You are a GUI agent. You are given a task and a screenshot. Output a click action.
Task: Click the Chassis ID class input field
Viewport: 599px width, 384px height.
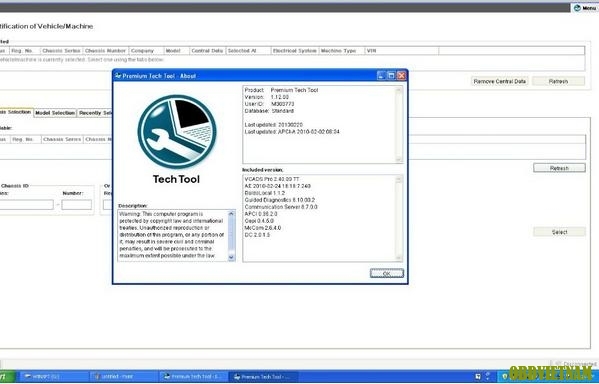click(26, 205)
